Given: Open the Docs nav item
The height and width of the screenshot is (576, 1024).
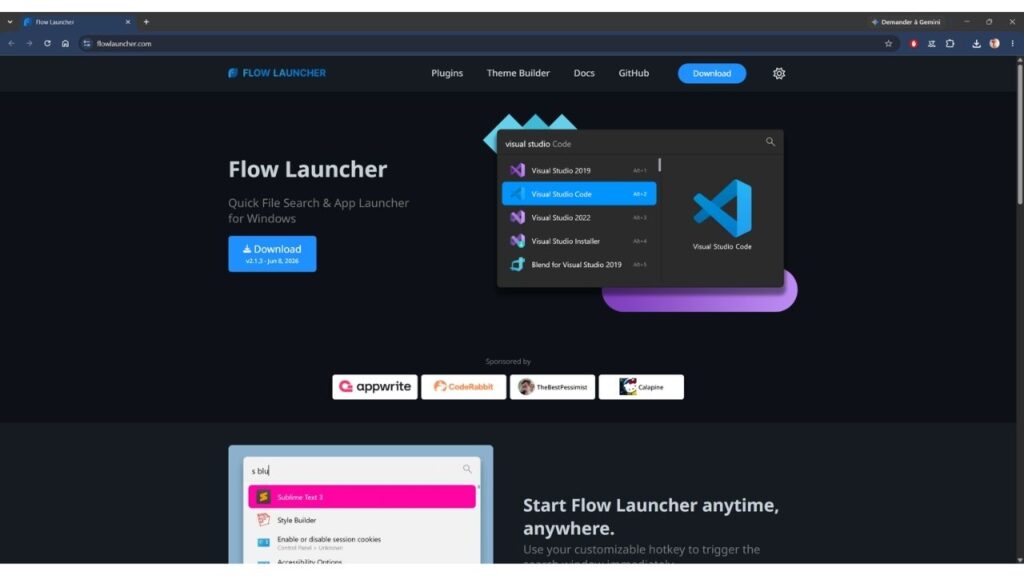Looking at the screenshot, I should click(x=584, y=73).
